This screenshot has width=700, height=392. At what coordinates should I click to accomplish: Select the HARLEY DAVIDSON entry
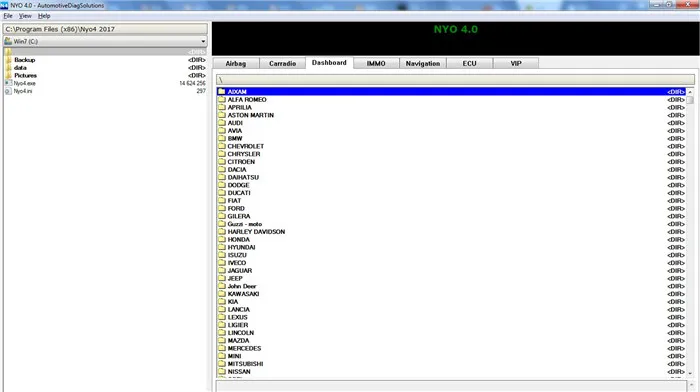(x=451, y=232)
